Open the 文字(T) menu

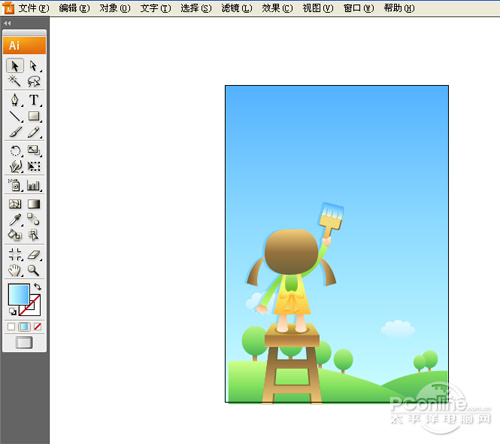(x=156, y=8)
